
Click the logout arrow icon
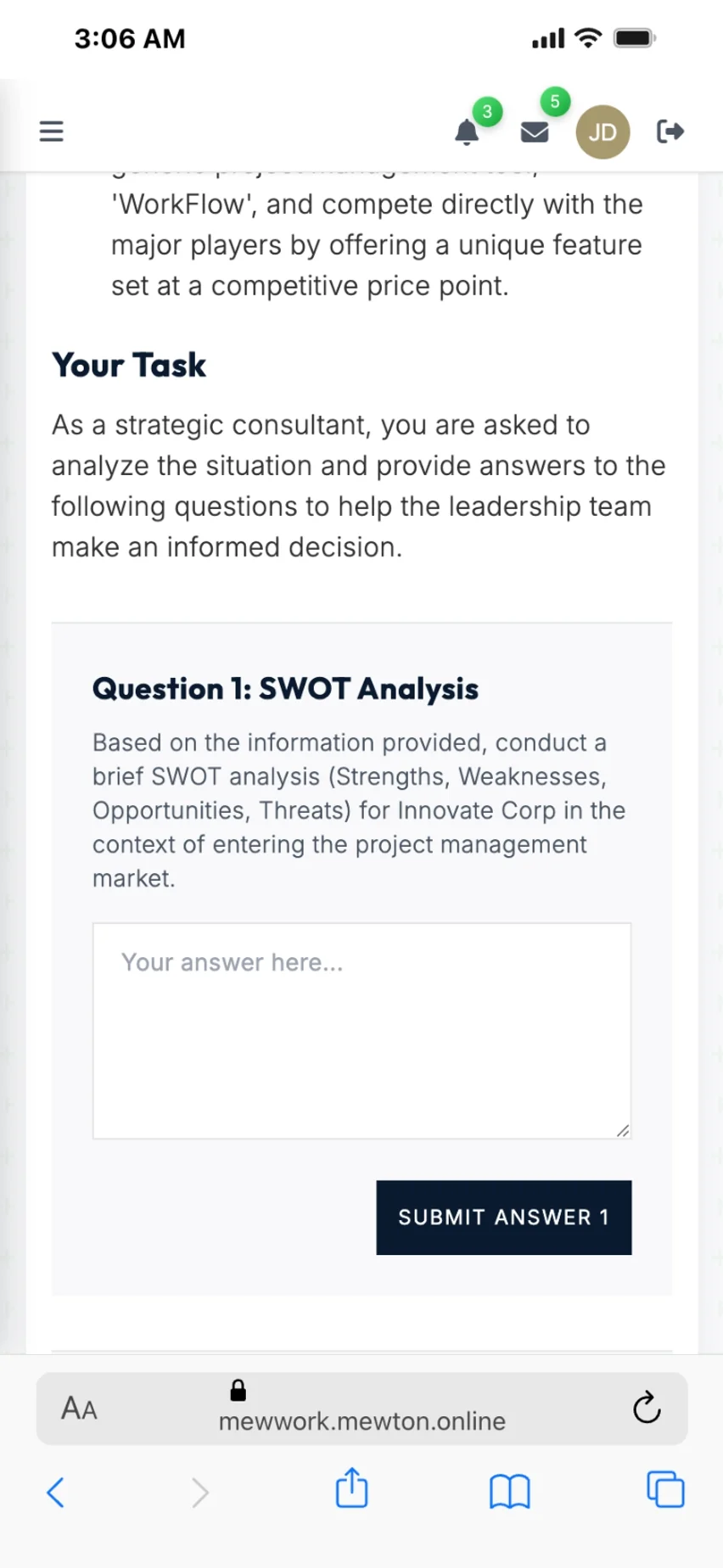[670, 132]
